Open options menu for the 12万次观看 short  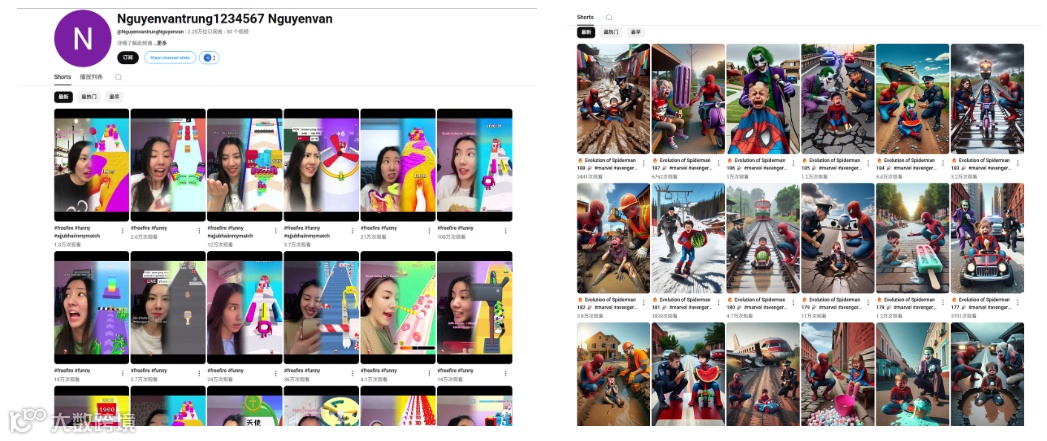coord(276,231)
